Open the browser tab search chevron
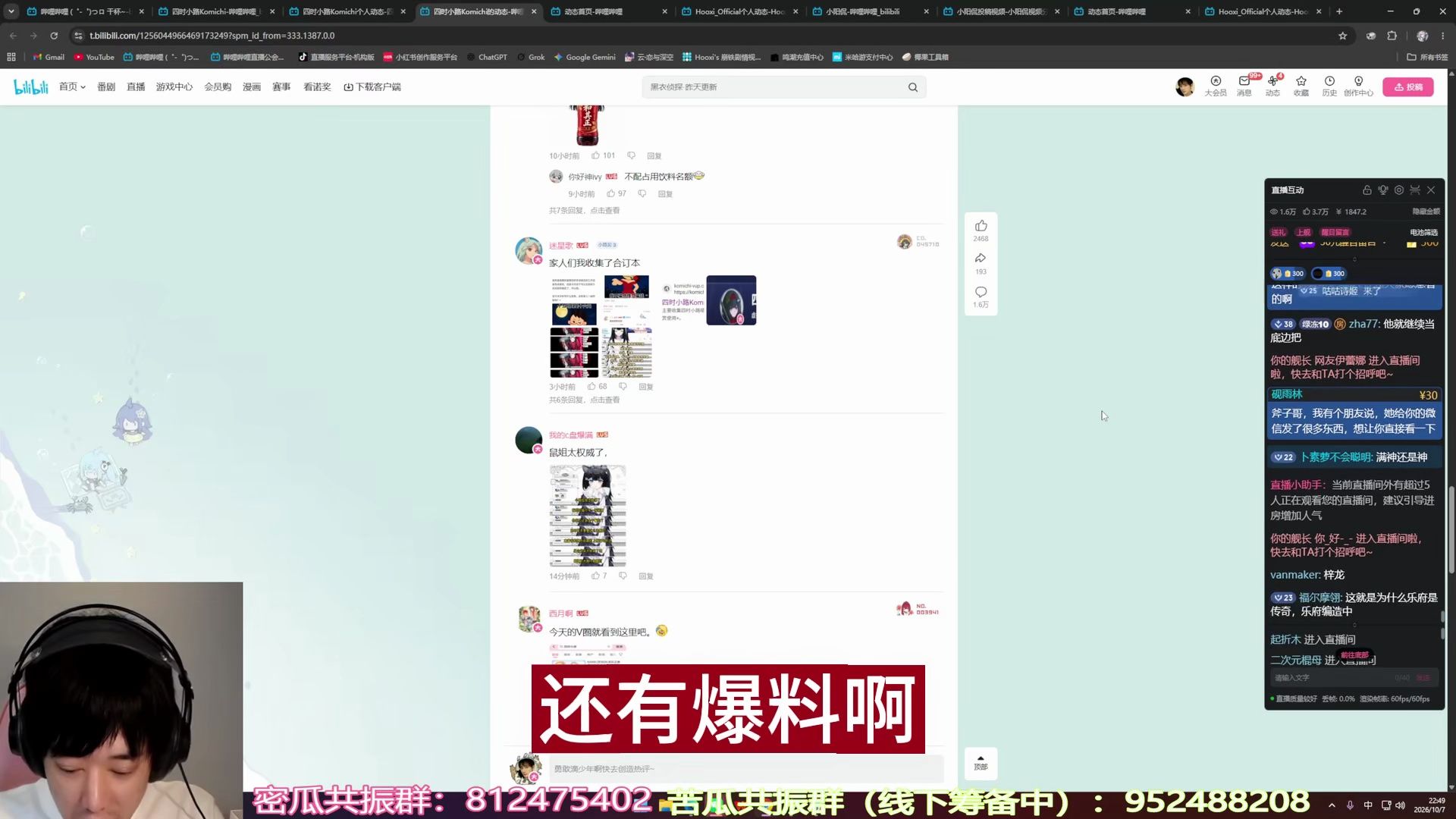 pos(11,11)
